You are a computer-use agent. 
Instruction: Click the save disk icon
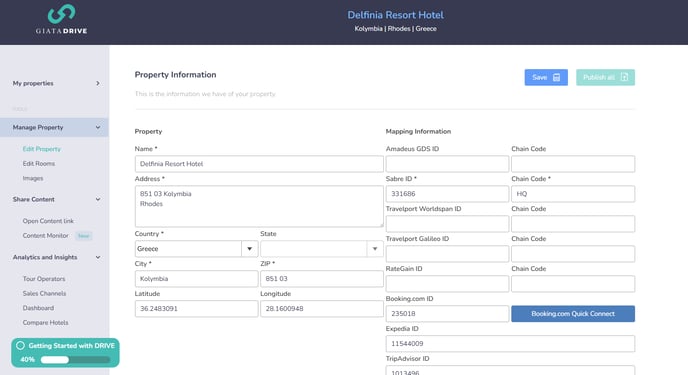point(556,78)
